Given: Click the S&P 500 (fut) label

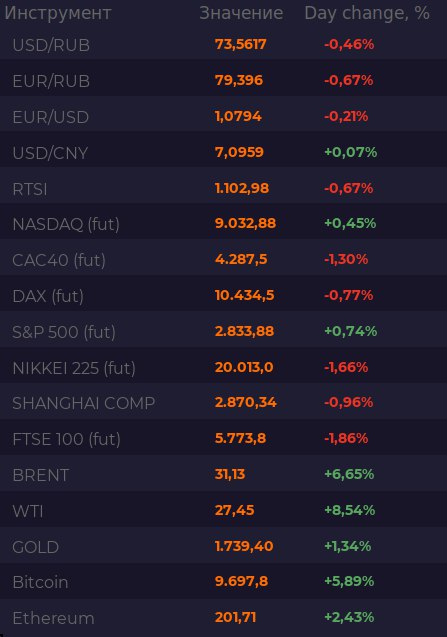Looking at the screenshot, I should click(x=64, y=332).
